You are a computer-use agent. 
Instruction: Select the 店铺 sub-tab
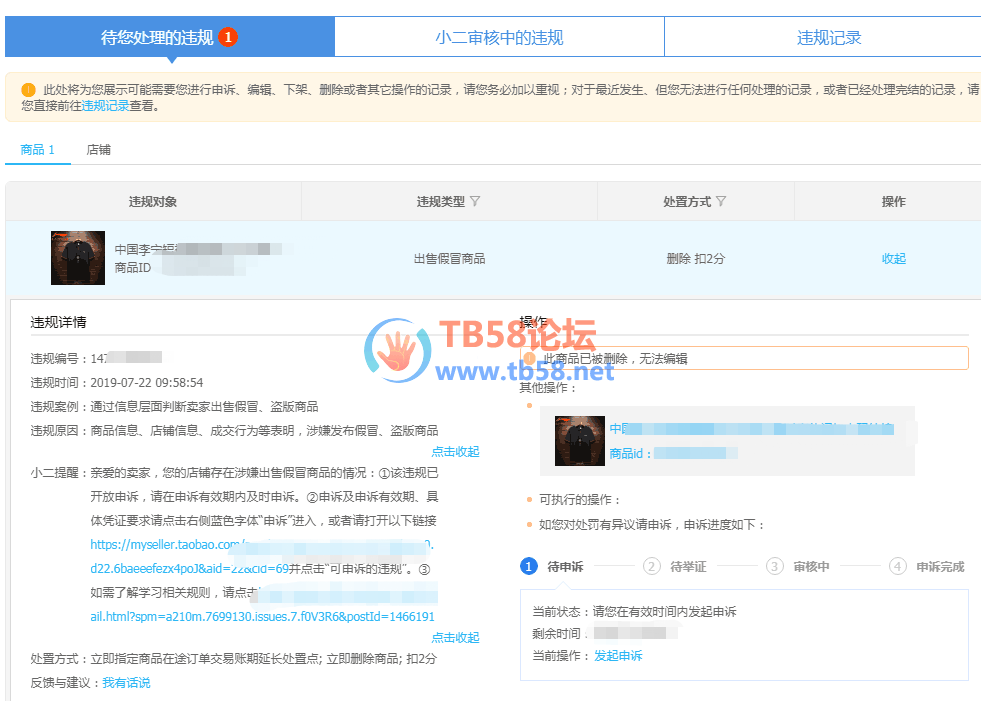(98, 150)
